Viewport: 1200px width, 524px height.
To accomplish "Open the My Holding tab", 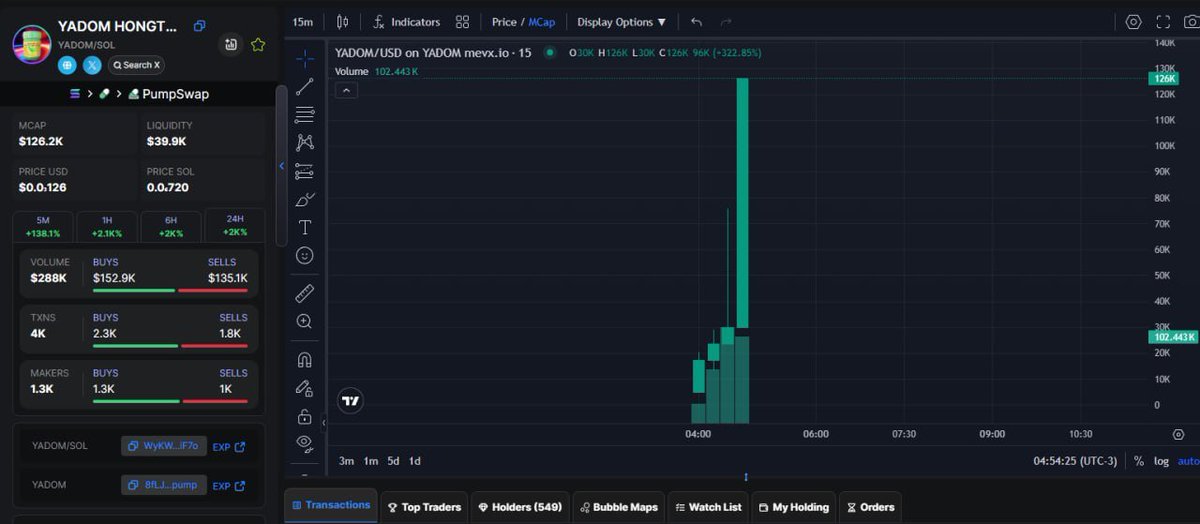I will (x=794, y=507).
